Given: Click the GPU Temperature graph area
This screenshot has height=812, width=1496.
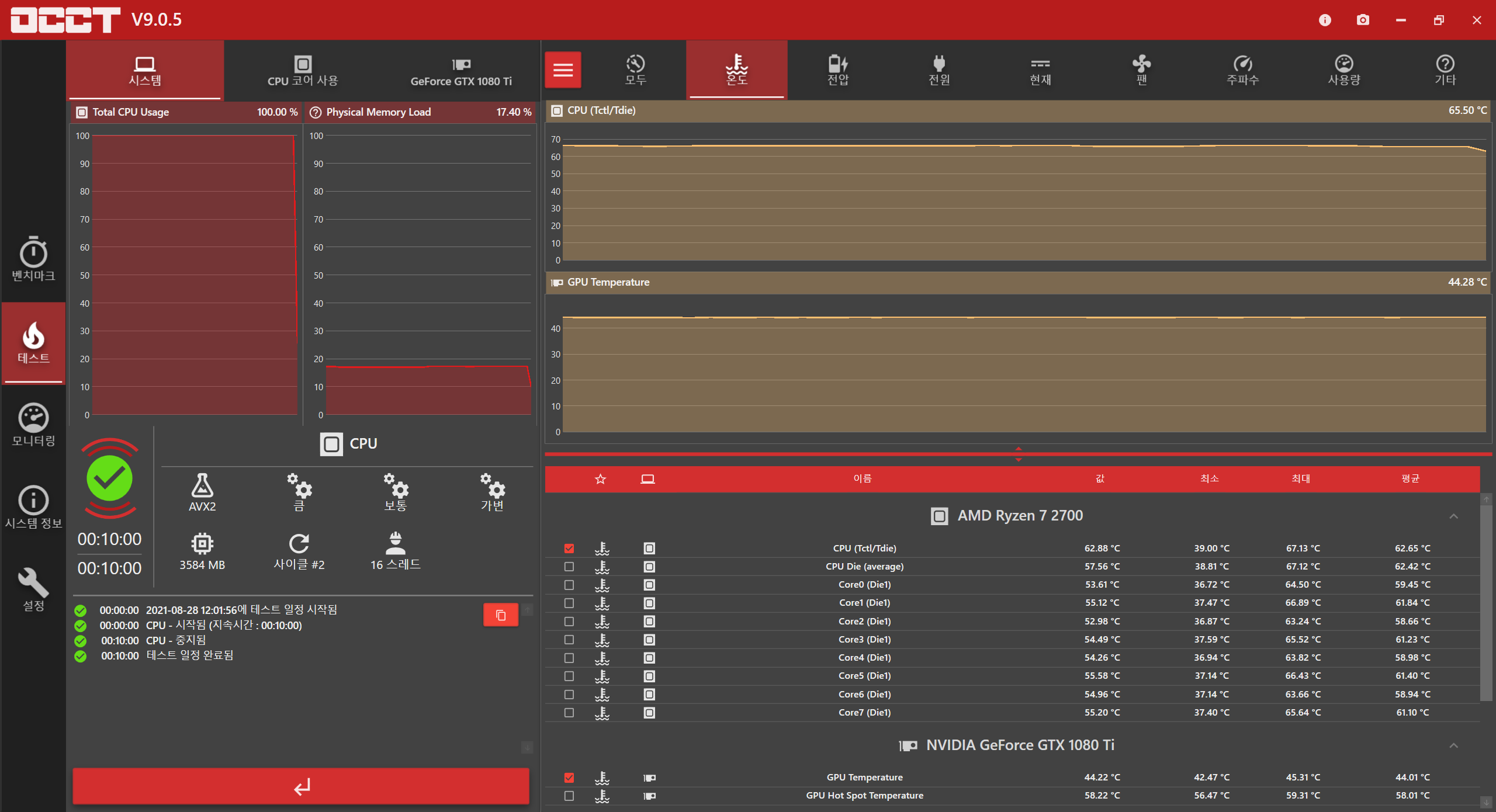Looking at the screenshot, I should tap(1019, 368).
